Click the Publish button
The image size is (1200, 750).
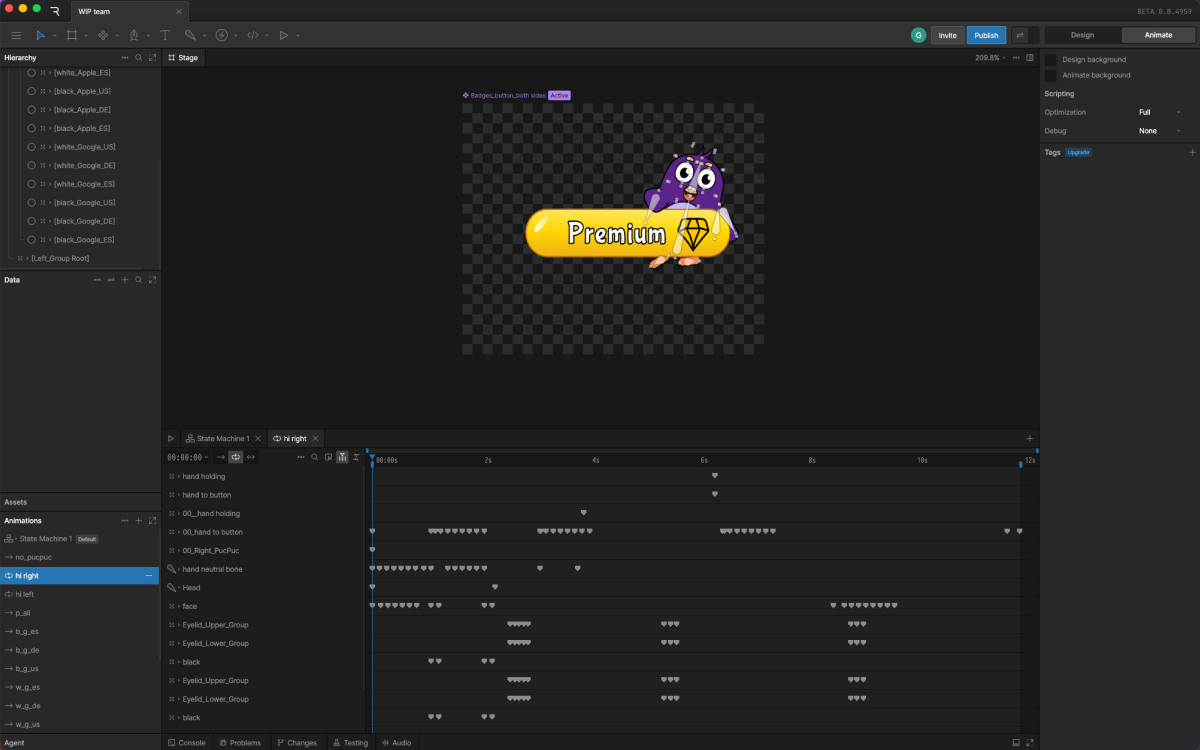tap(986, 35)
